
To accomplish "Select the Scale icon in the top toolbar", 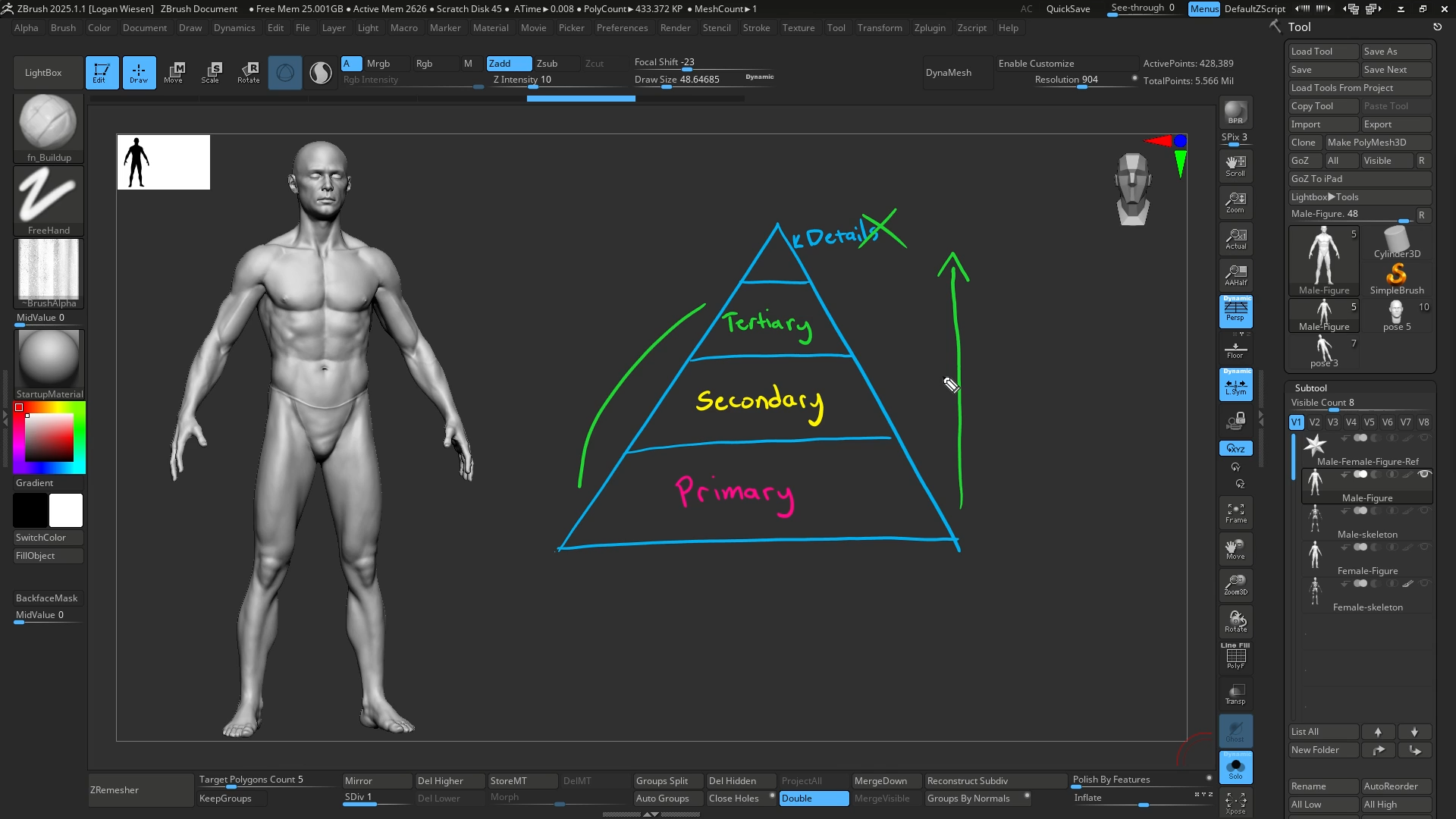I will tap(212, 72).
